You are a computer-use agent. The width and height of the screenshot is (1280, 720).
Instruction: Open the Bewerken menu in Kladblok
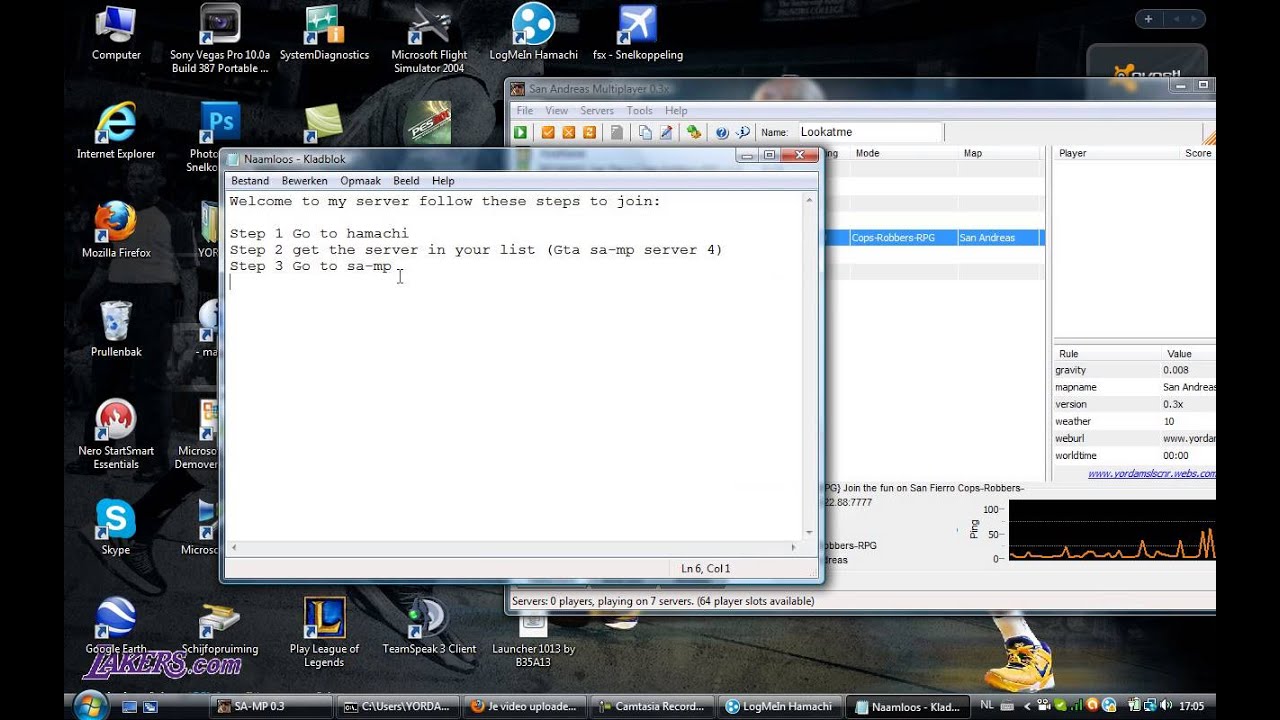(304, 181)
